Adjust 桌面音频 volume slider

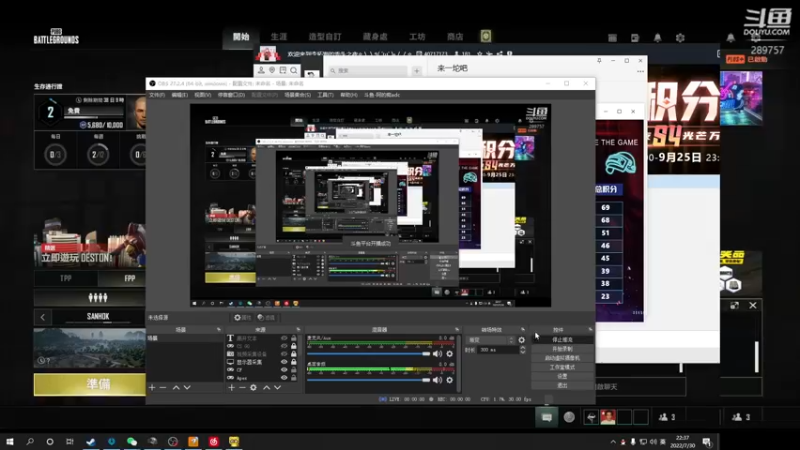(368, 380)
